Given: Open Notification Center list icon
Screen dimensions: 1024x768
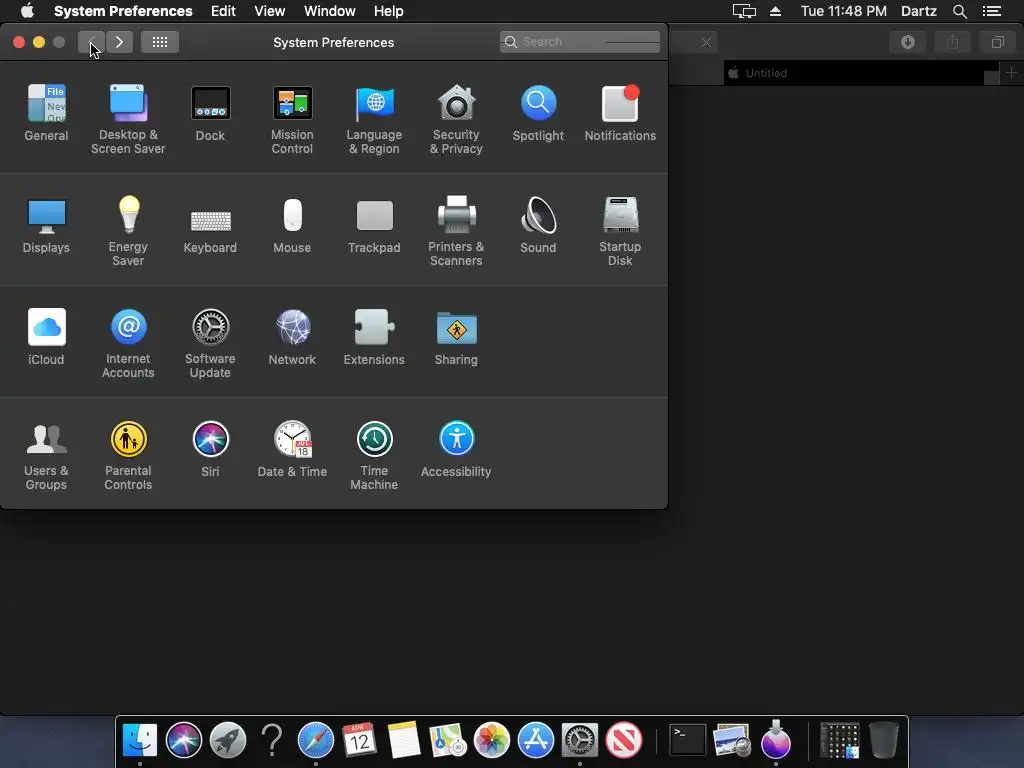Looking at the screenshot, I should (992, 11).
